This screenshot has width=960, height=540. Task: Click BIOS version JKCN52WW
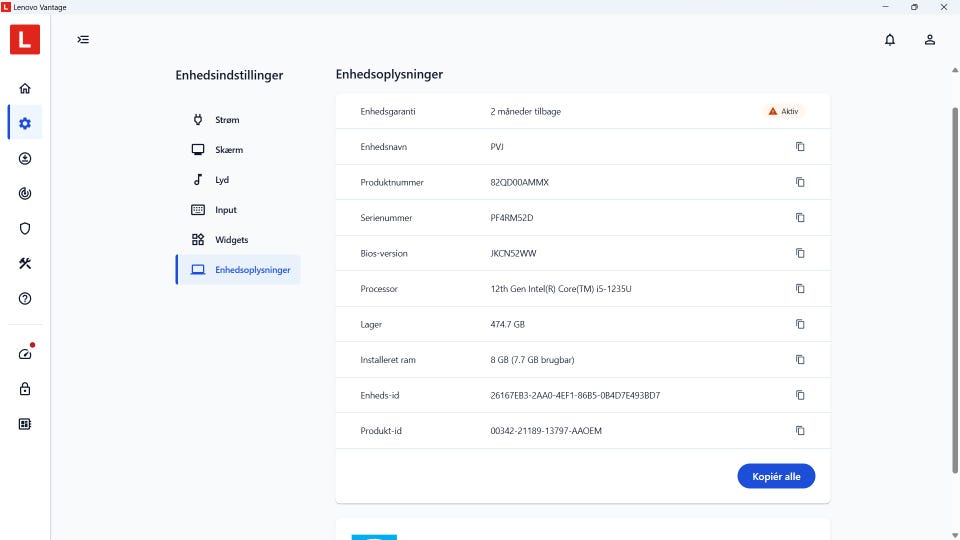point(513,253)
